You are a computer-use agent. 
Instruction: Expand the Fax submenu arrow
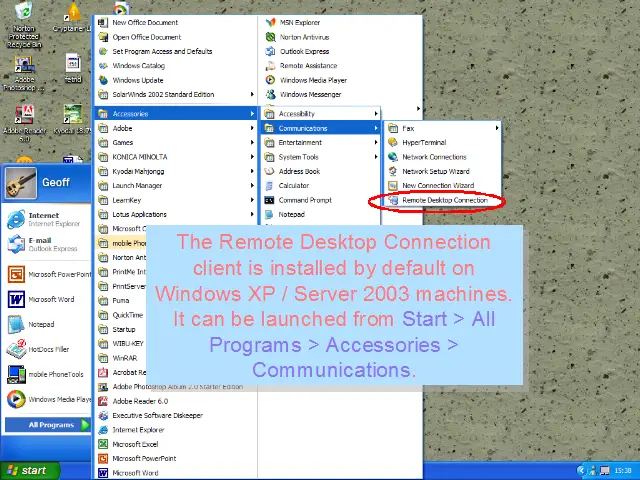(497, 128)
